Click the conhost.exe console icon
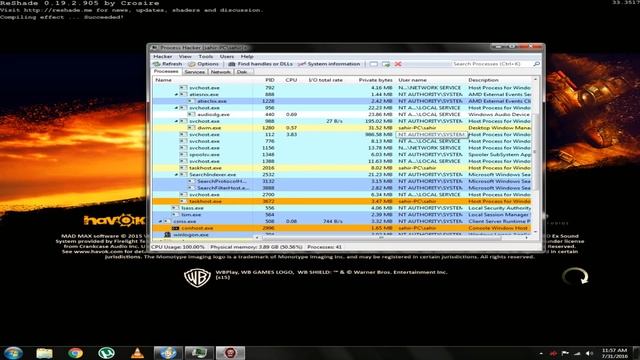Screen dimensions: 640x360 coord(176,228)
